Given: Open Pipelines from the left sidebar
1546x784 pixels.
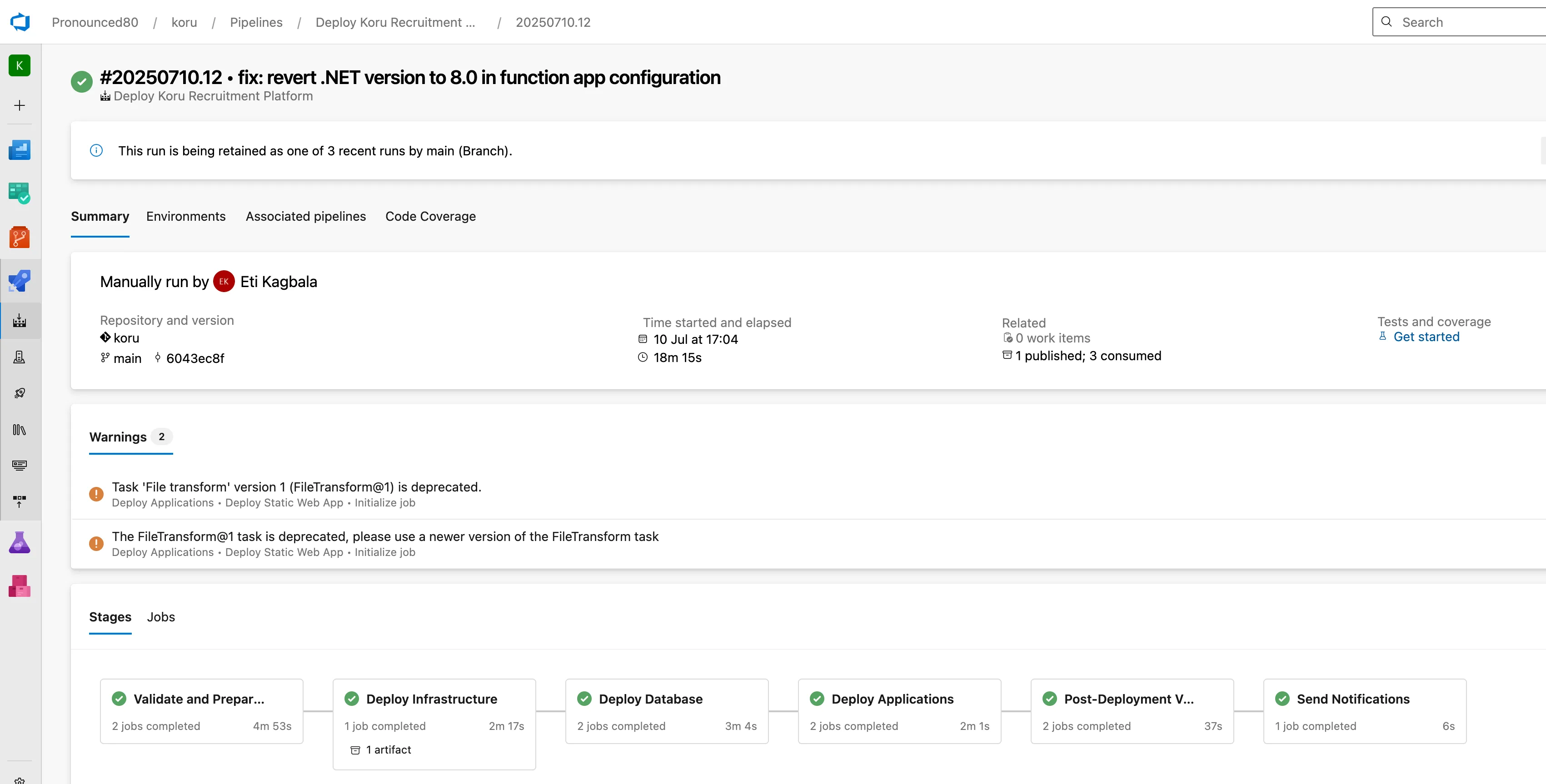Looking at the screenshot, I should coord(20,281).
